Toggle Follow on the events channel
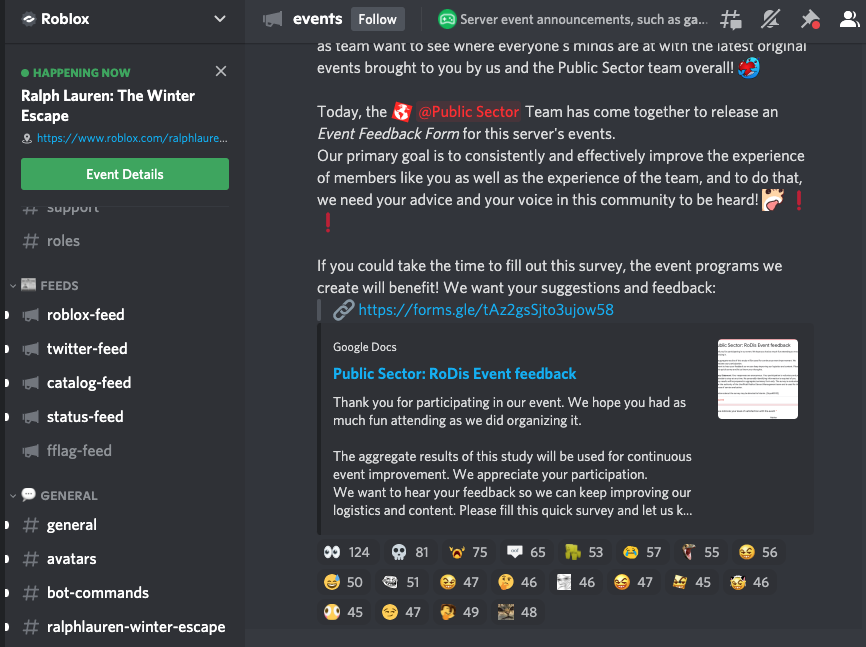866x647 pixels. tap(376, 18)
